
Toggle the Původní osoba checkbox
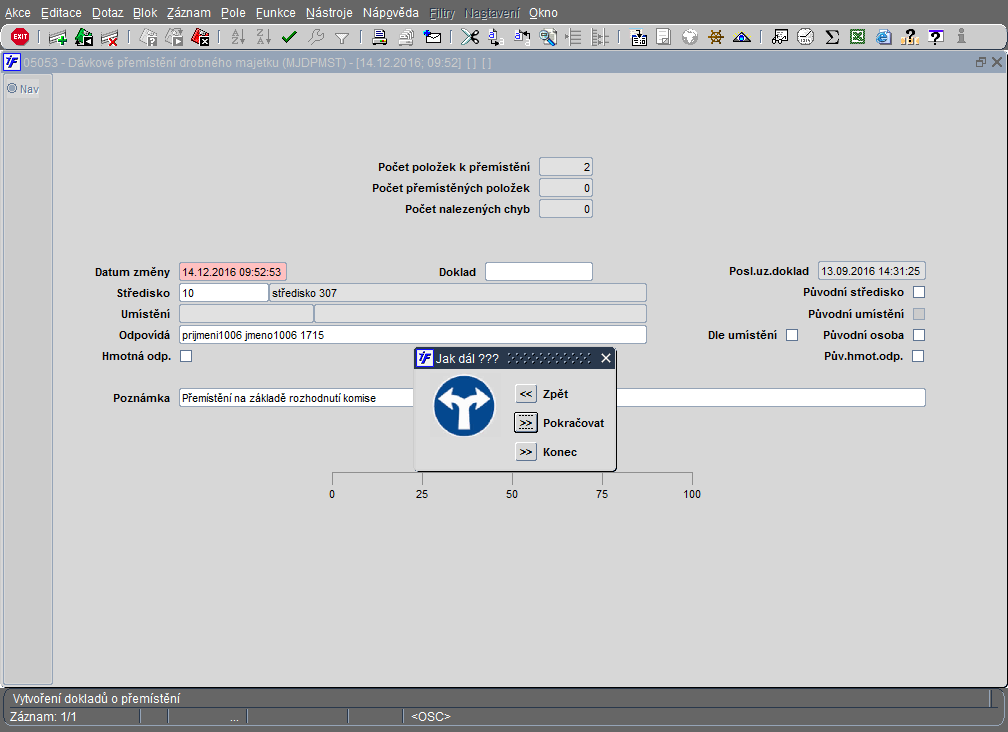coord(919,335)
